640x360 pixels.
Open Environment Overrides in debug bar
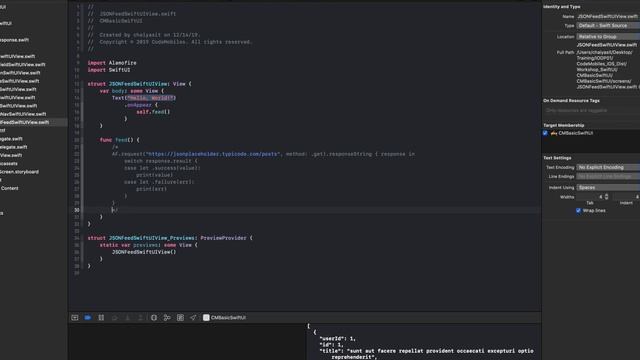coord(180,318)
